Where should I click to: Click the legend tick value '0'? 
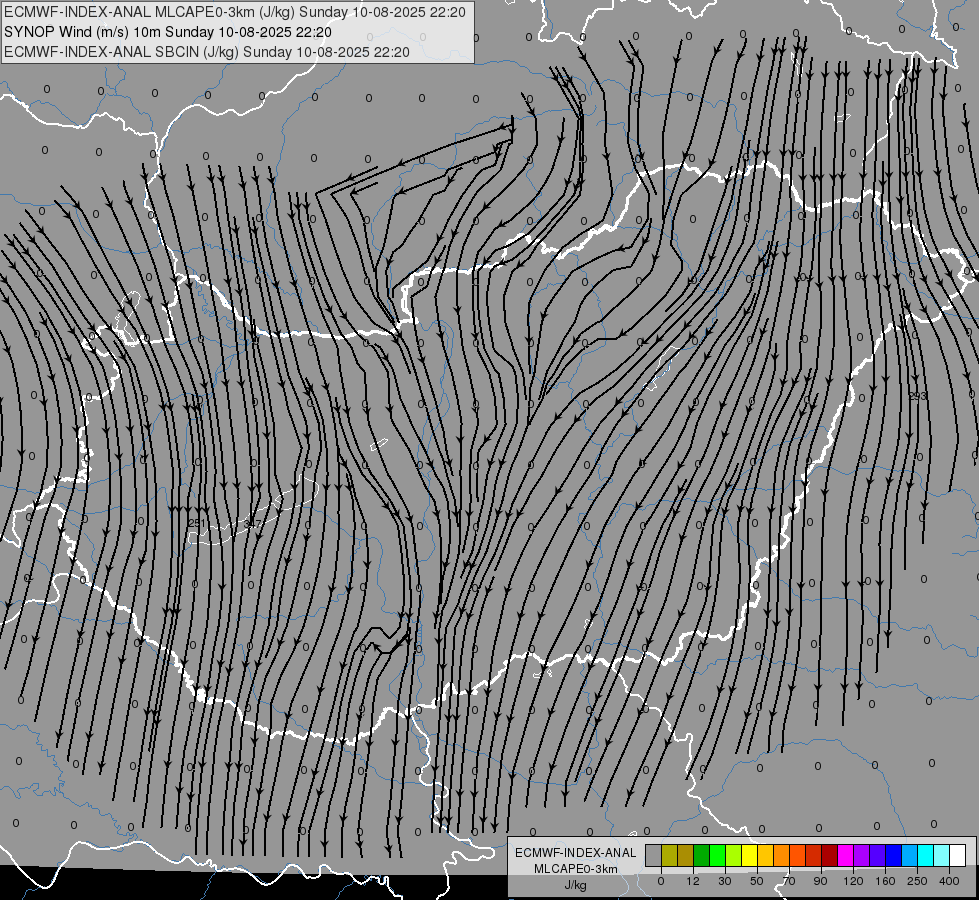point(661,881)
